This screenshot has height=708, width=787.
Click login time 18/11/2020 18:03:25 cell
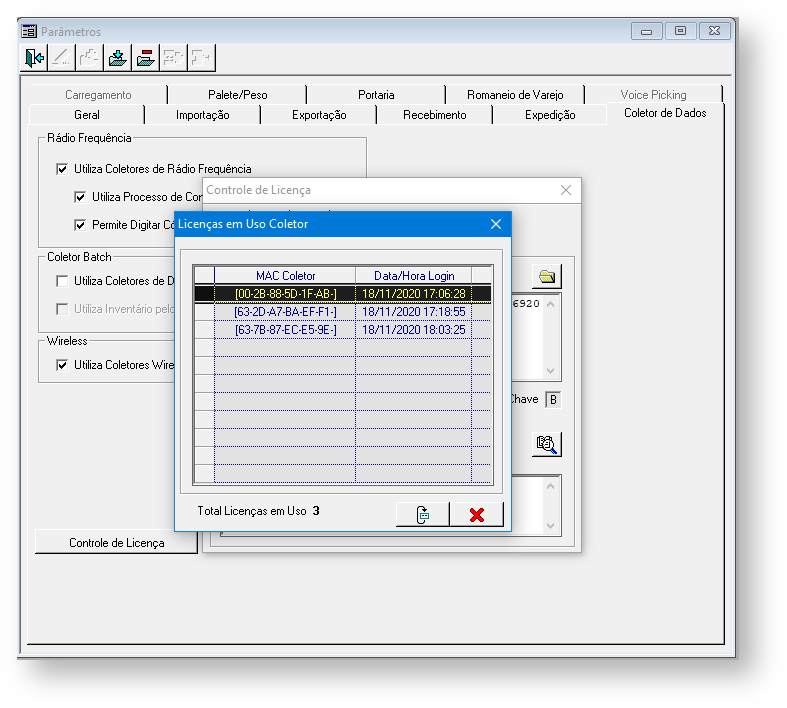[x=414, y=330]
